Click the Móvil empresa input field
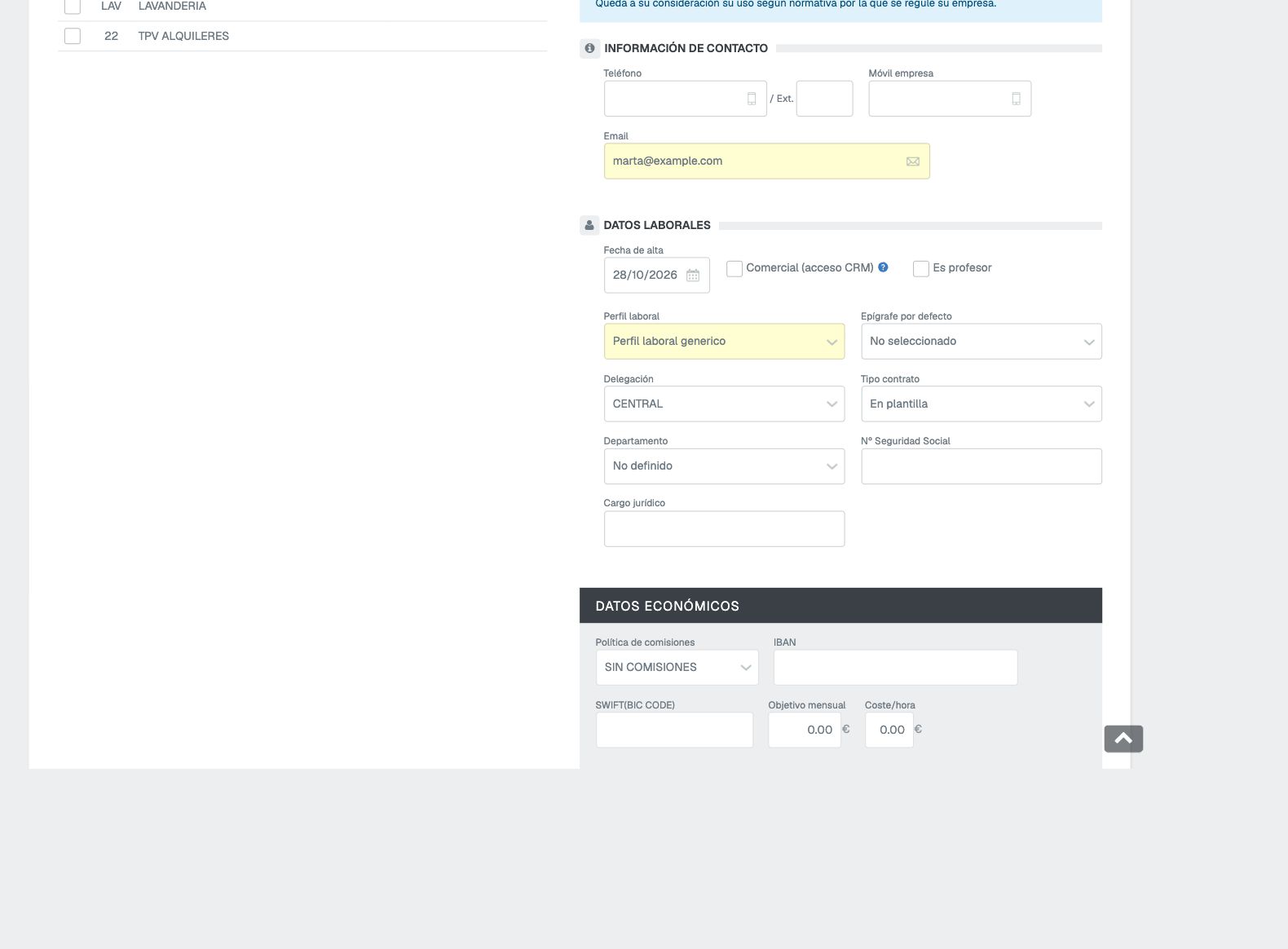This screenshot has height=949, width=1288. coord(950,99)
